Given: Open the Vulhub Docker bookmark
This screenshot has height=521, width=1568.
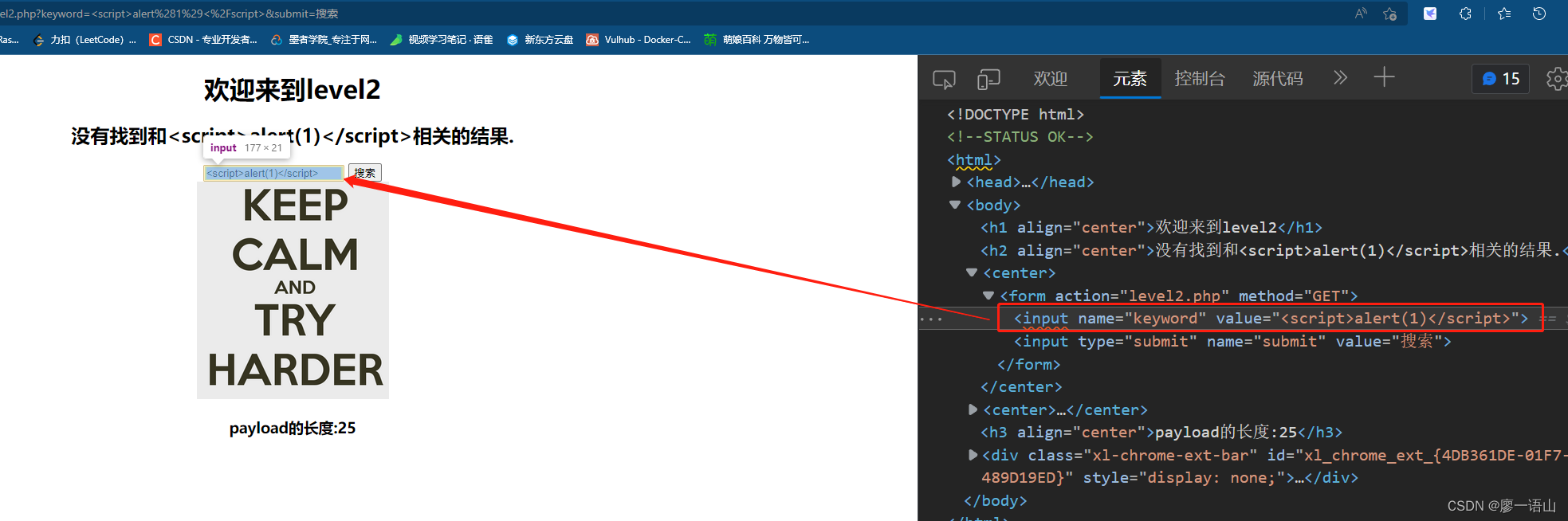Looking at the screenshot, I should pyautogui.click(x=639, y=40).
